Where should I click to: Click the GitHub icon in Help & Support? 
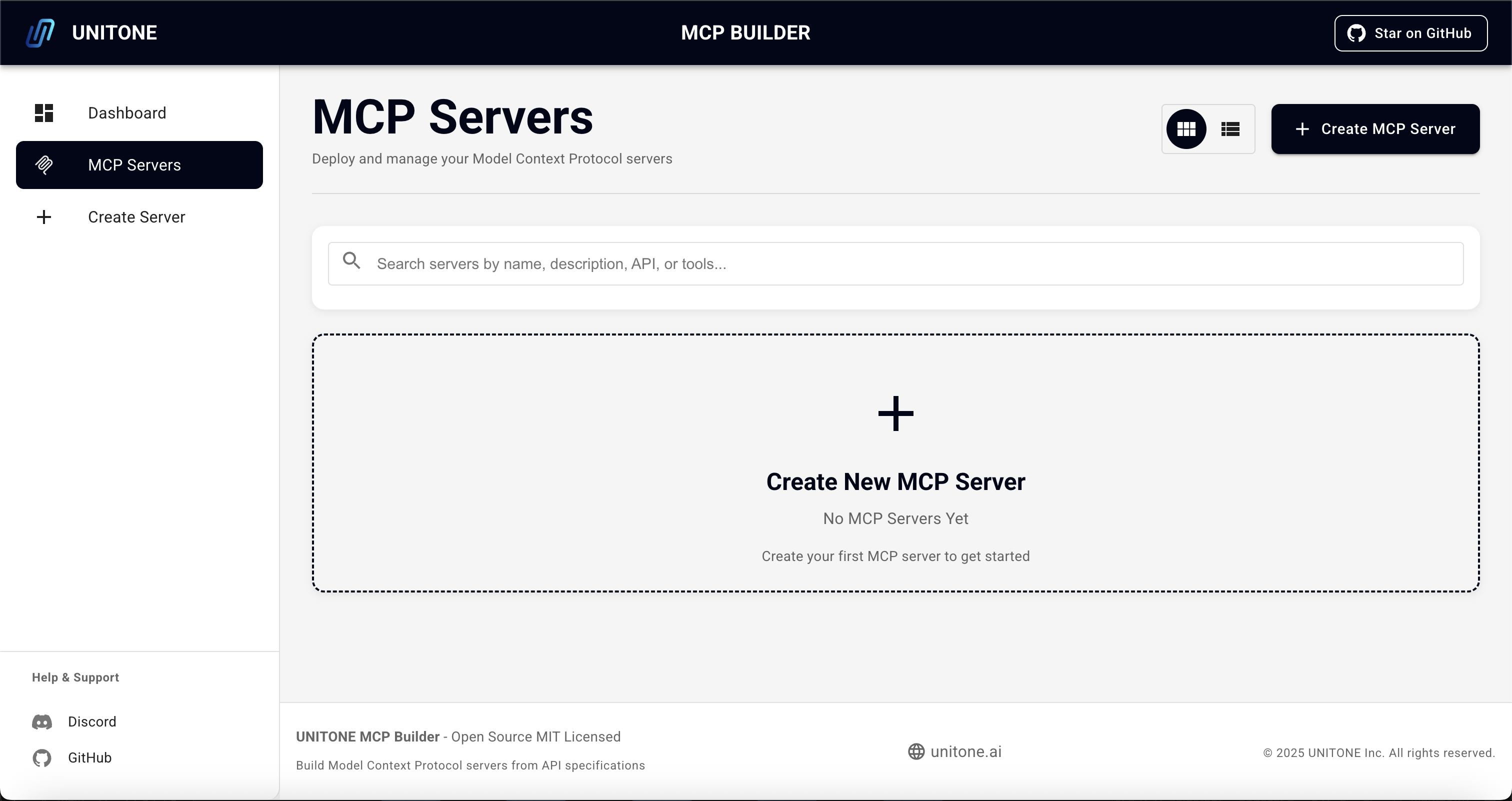(41, 758)
